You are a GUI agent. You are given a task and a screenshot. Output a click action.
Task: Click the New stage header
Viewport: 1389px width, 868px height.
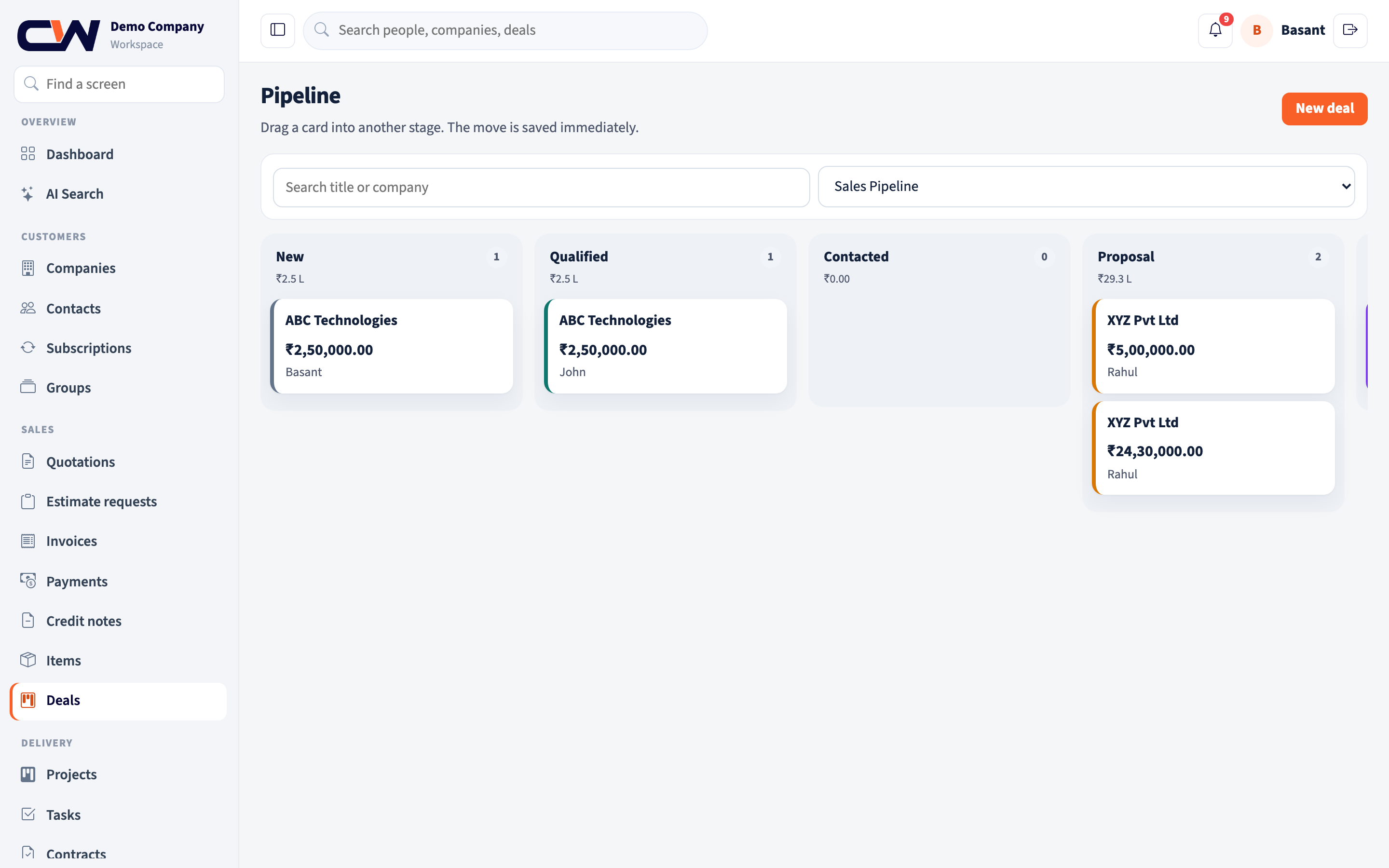tap(290, 257)
